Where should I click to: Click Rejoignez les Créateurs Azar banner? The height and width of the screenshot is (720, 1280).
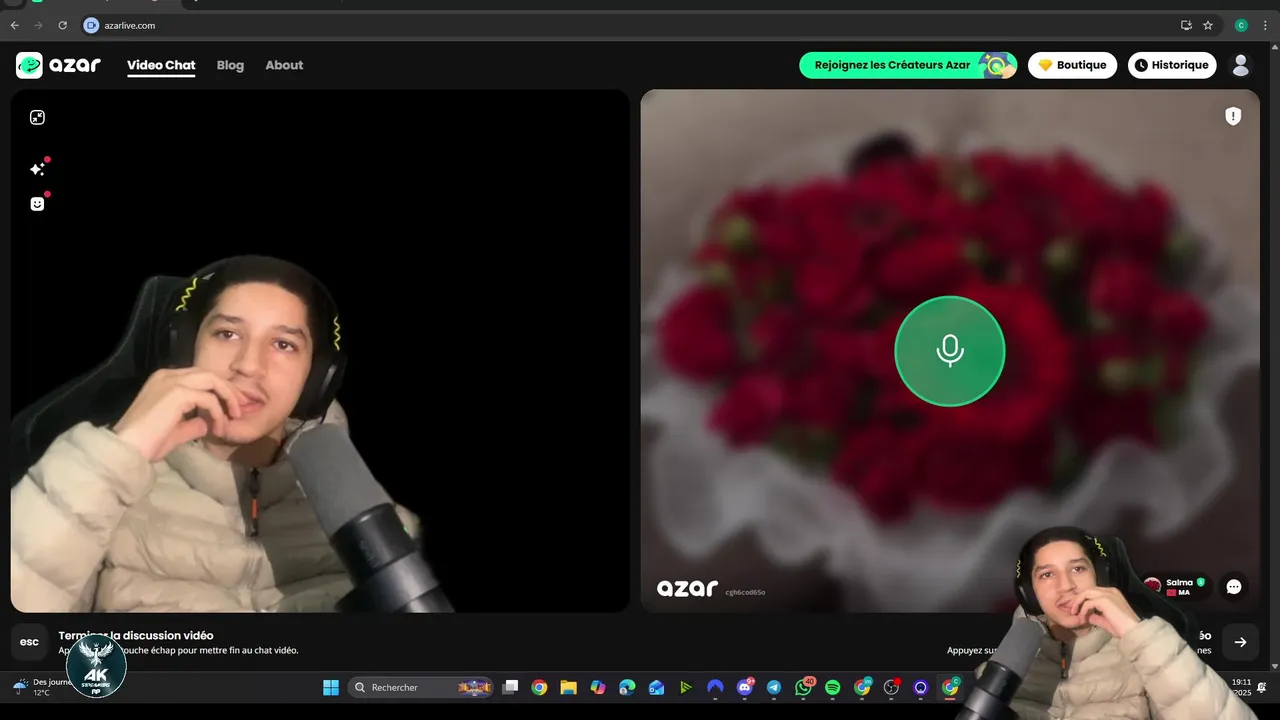pyautogui.click(x=908, y=65)
